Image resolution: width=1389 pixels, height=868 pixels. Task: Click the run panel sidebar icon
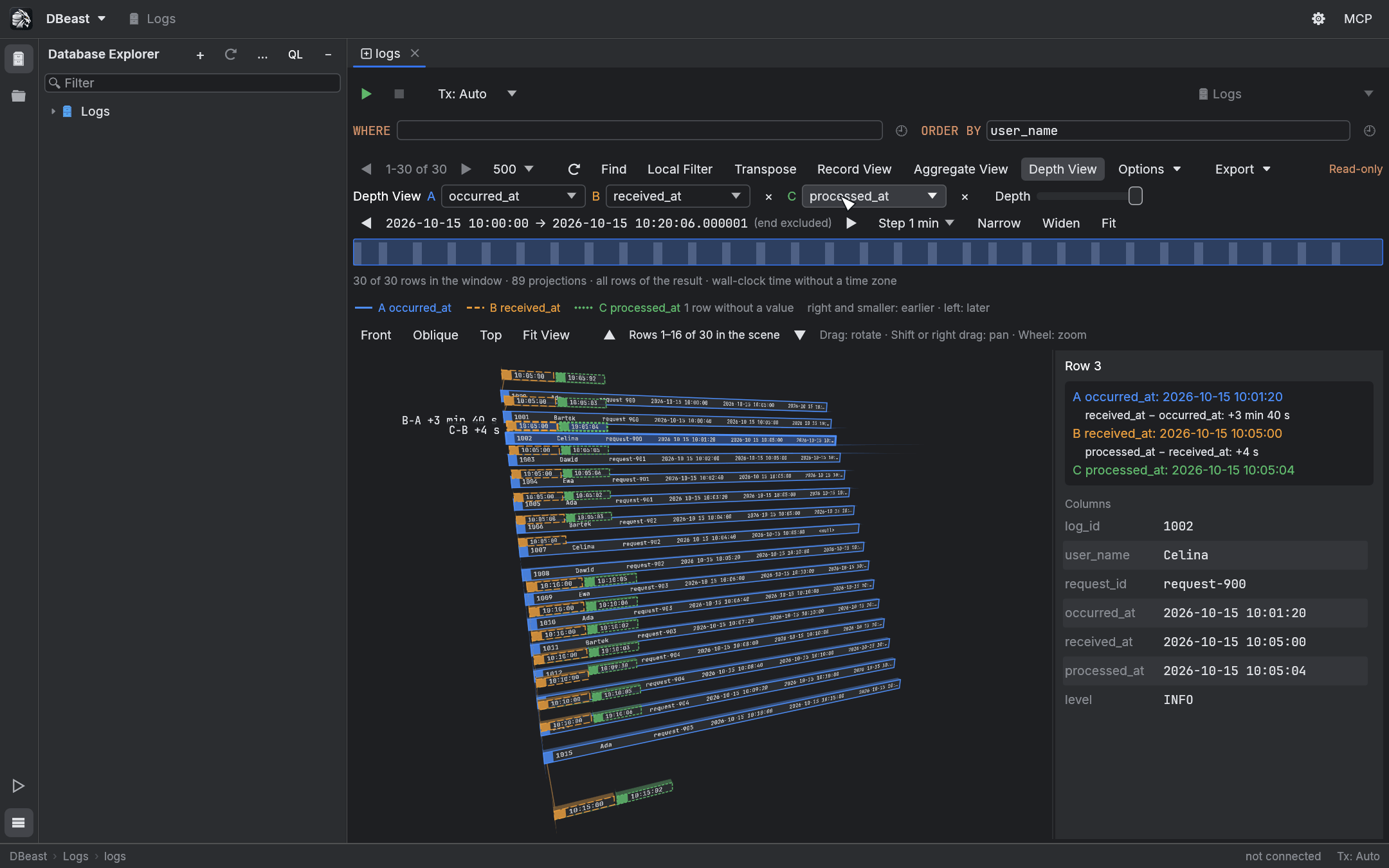19,786
